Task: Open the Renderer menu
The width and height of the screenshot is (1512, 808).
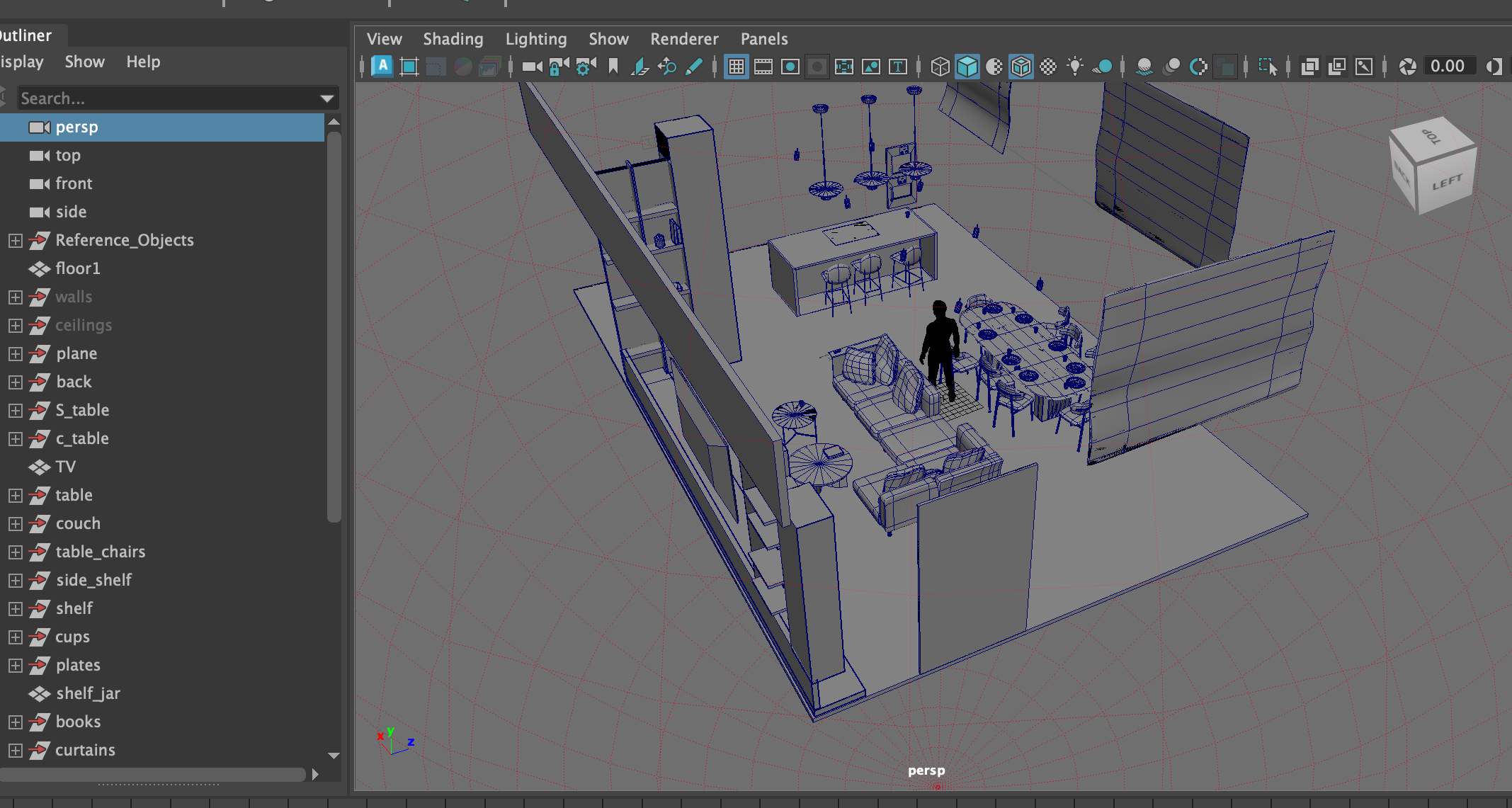Action: 683,39
